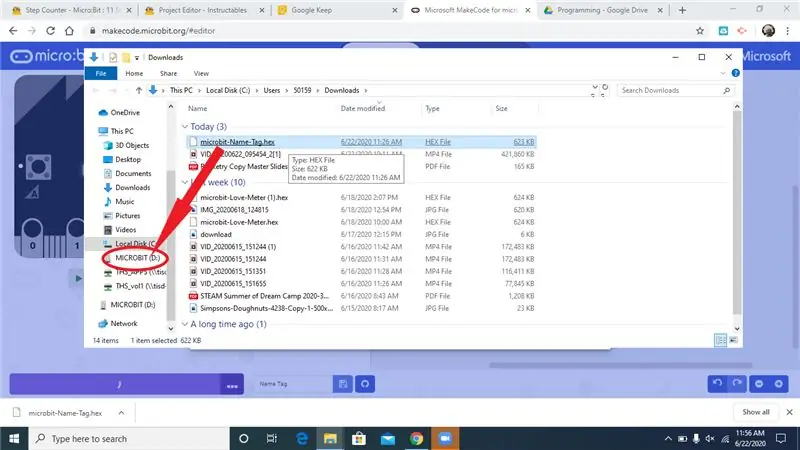Viewport: 800px width, 450px height.
Task: Click the search magnifier icon in Explorer
Action: 727,90
